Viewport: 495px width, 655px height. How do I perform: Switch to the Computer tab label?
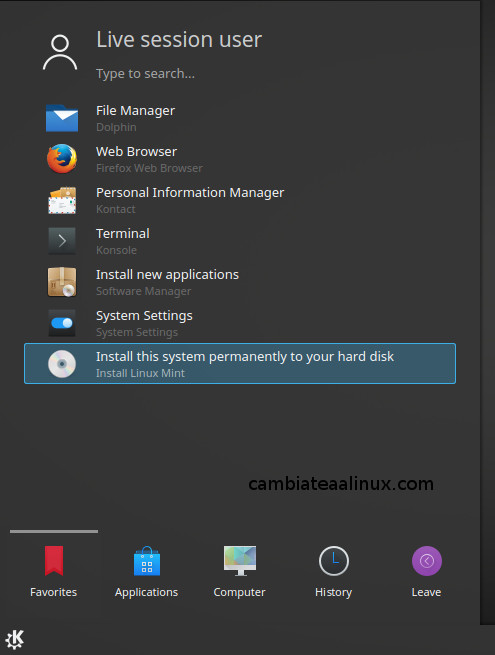tap(239, 593)
